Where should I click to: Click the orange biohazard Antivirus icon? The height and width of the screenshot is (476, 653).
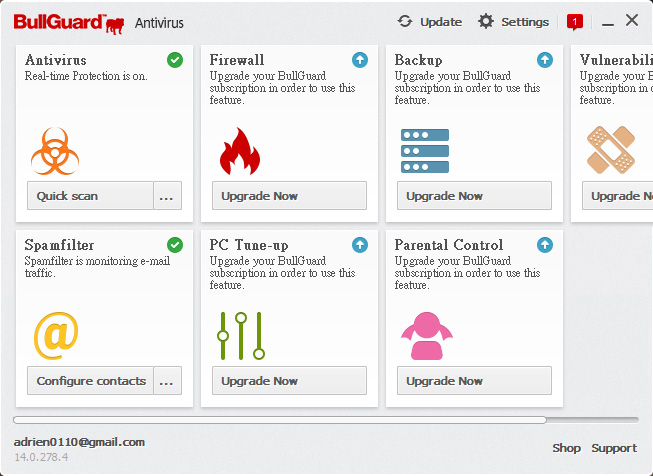click(55, 151)
